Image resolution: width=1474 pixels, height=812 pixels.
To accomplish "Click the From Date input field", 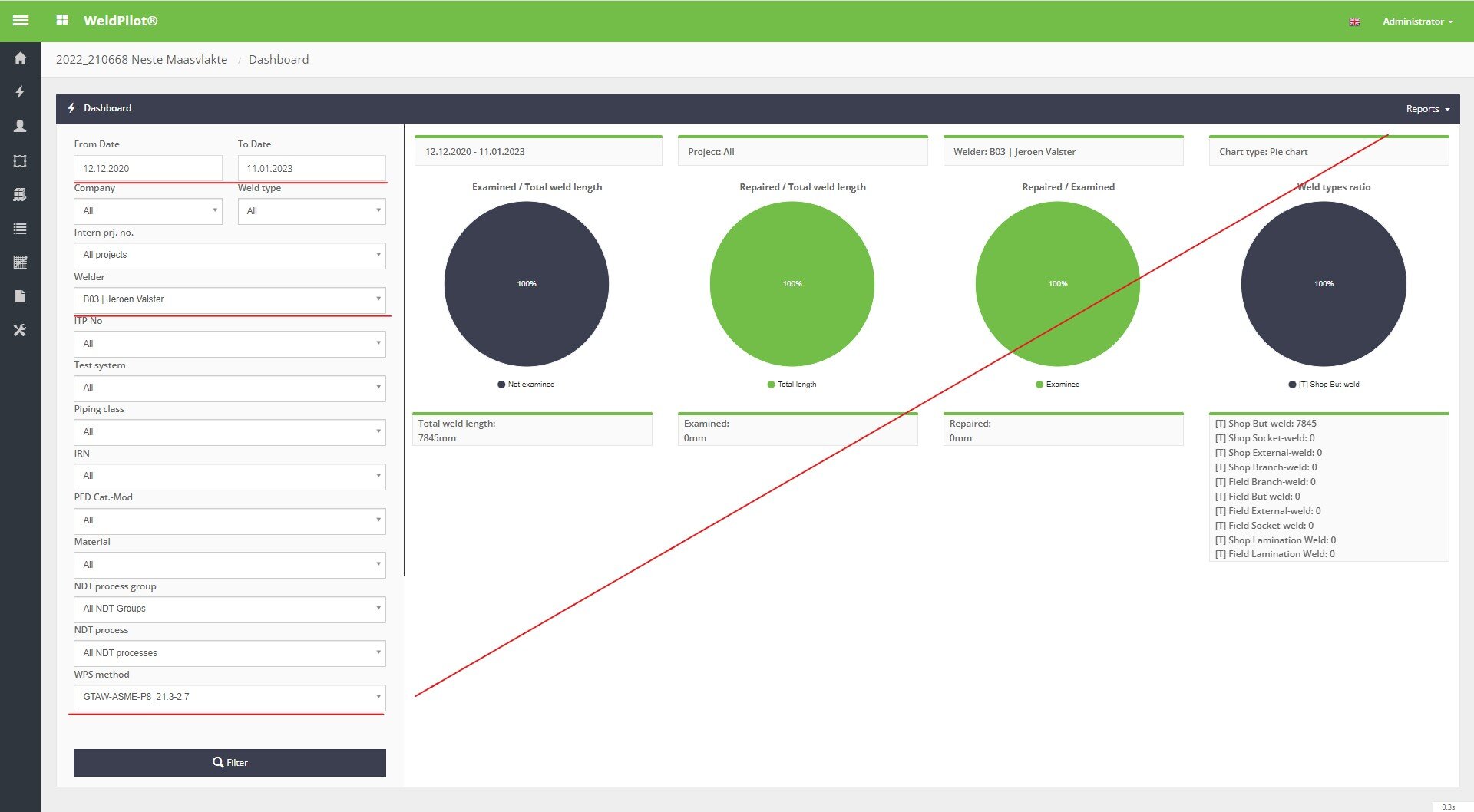I will (147, 168).
